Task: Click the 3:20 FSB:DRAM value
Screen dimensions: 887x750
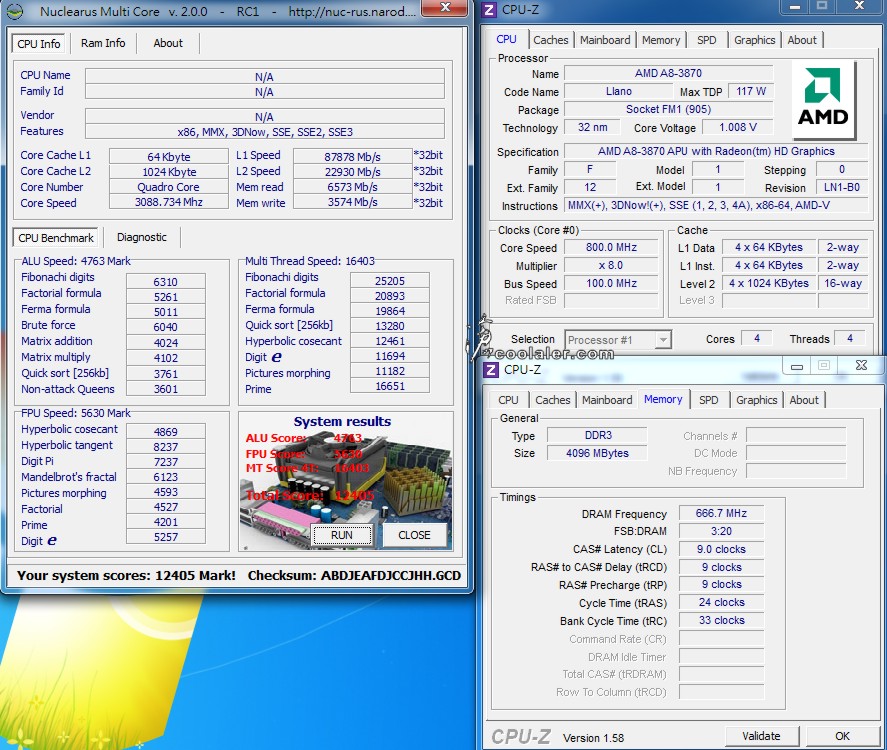Action: pyautogui.click(x=721, y=532)
